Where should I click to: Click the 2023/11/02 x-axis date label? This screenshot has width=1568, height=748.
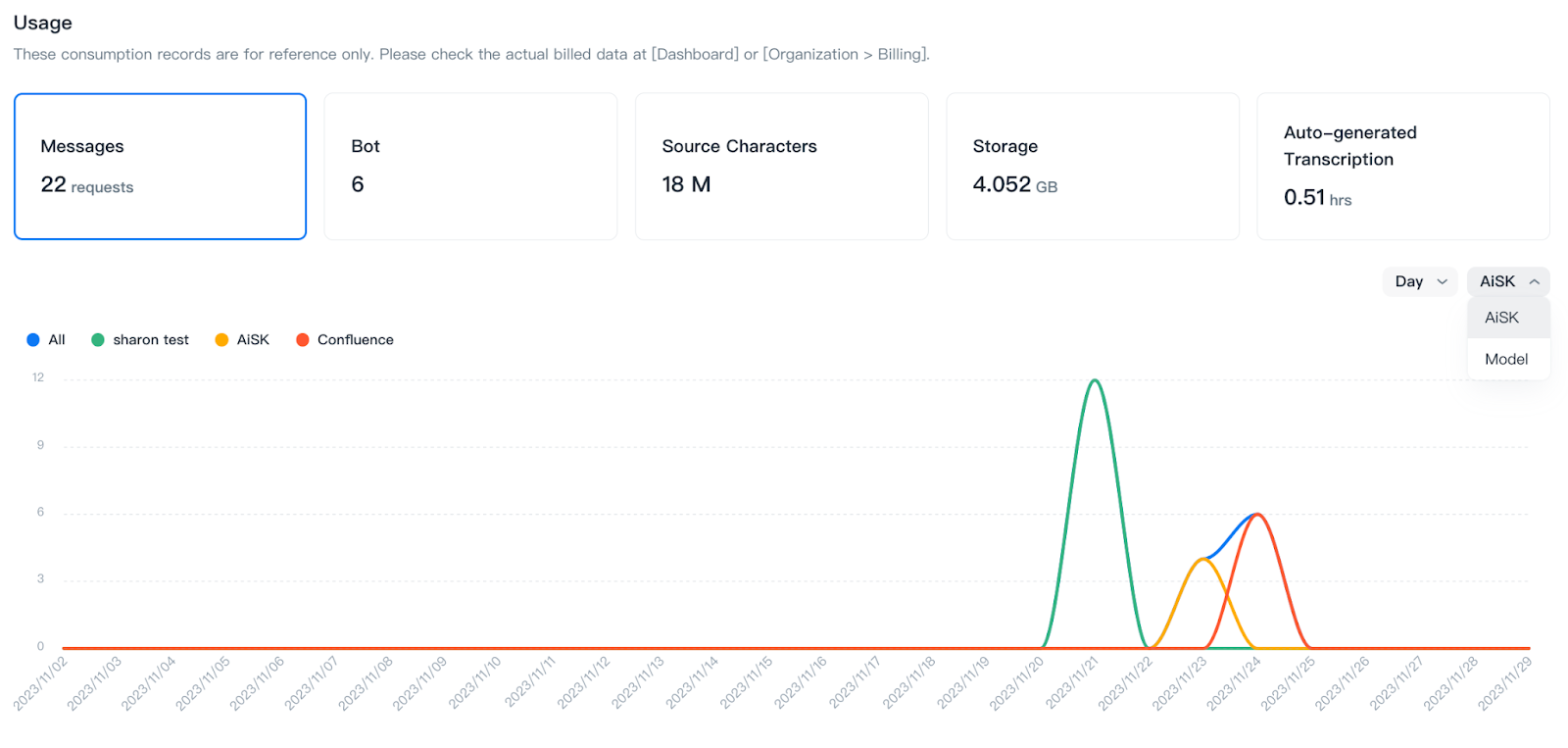pyautogui.click(x=41, y=682)
